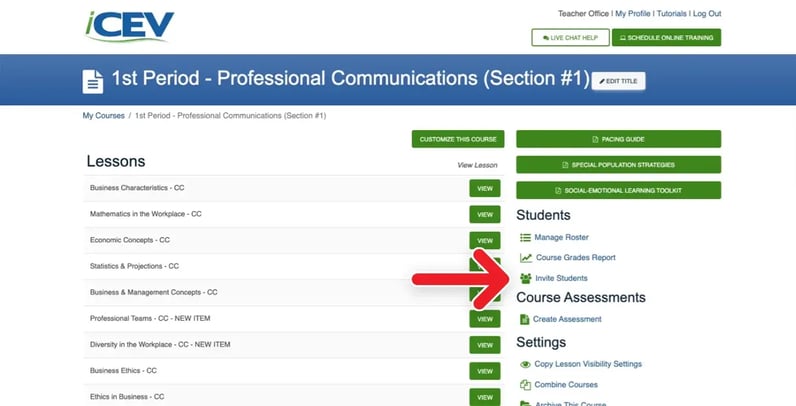Click Business & Management Concepts - CC row
Viewport: 796px width, 406px height.
click(x=293, y=293)
